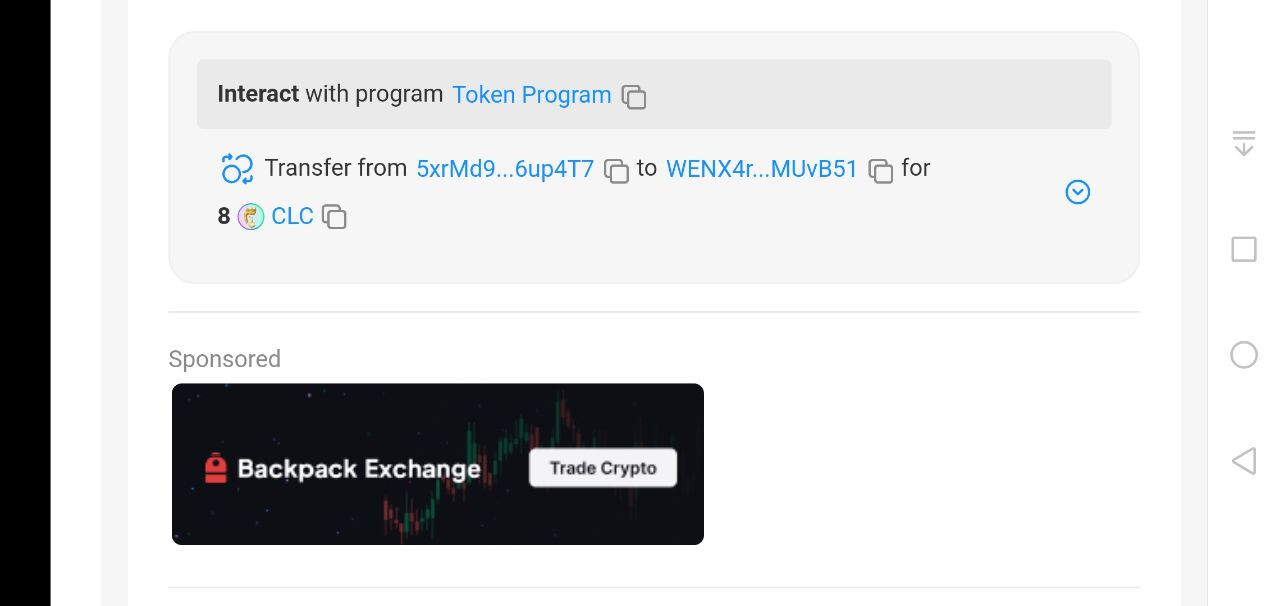This screenshot has height=606, width=1280.
Task: Open sender address 5xrMd9...6up4T7
Action: (x=505, y=169)
